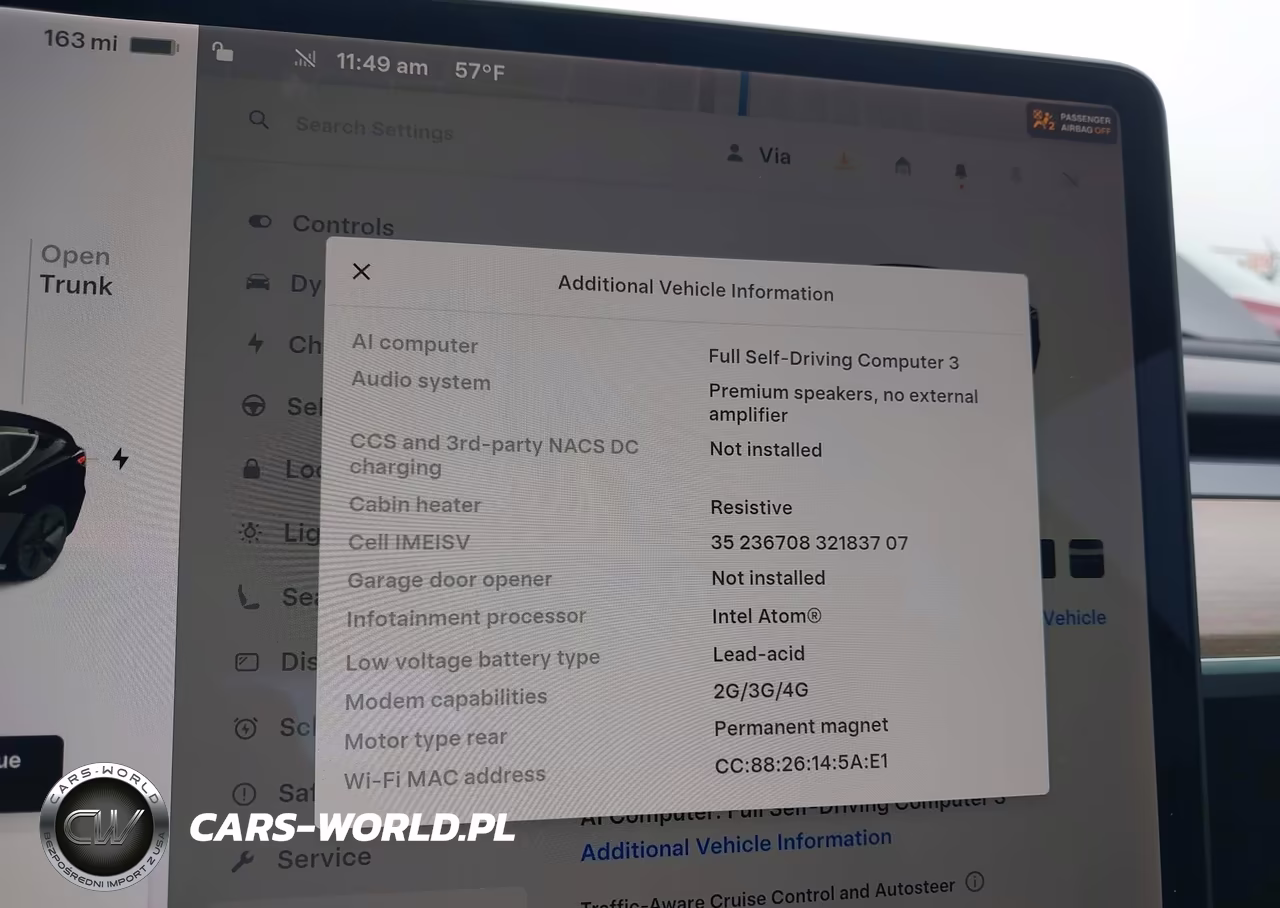This screenshot has height=908, width=1280.
Task: Tap the 11:49 am clock
Action: click(x=382, y=65)
